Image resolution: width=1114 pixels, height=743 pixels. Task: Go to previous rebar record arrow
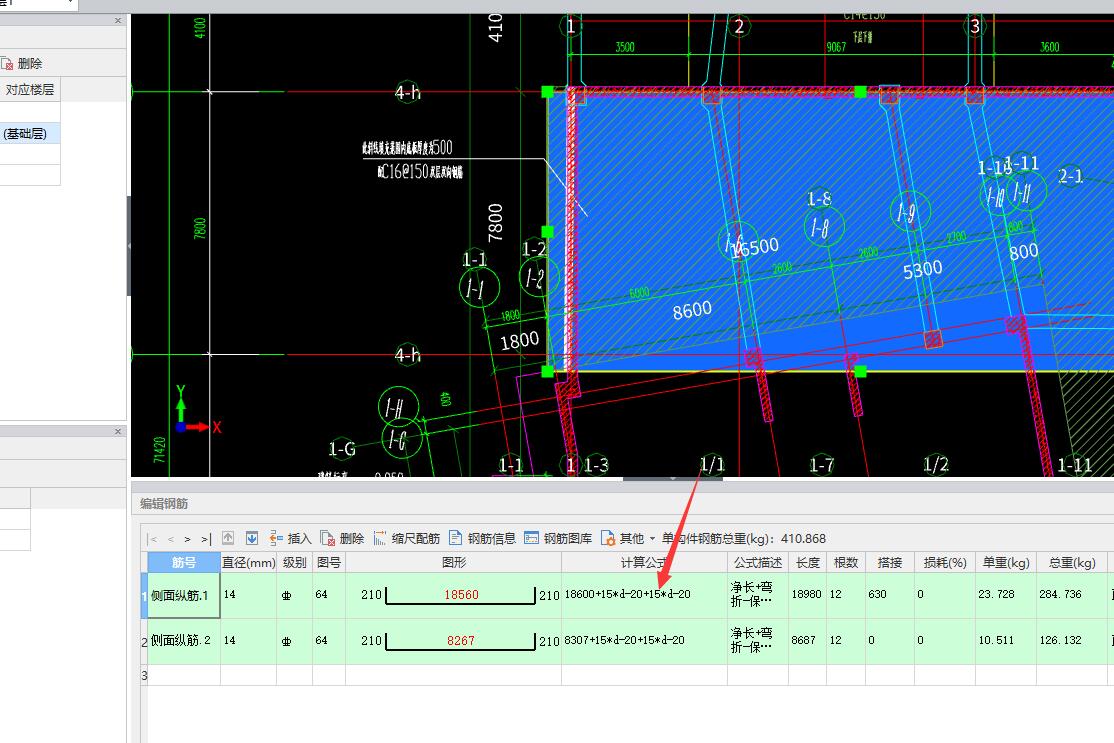pyautogui.click(x=171, y=539)
